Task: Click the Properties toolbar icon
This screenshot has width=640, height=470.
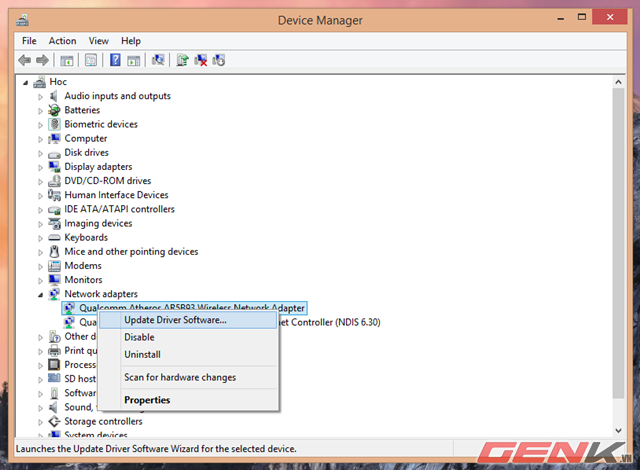Action: pos(90,60)
